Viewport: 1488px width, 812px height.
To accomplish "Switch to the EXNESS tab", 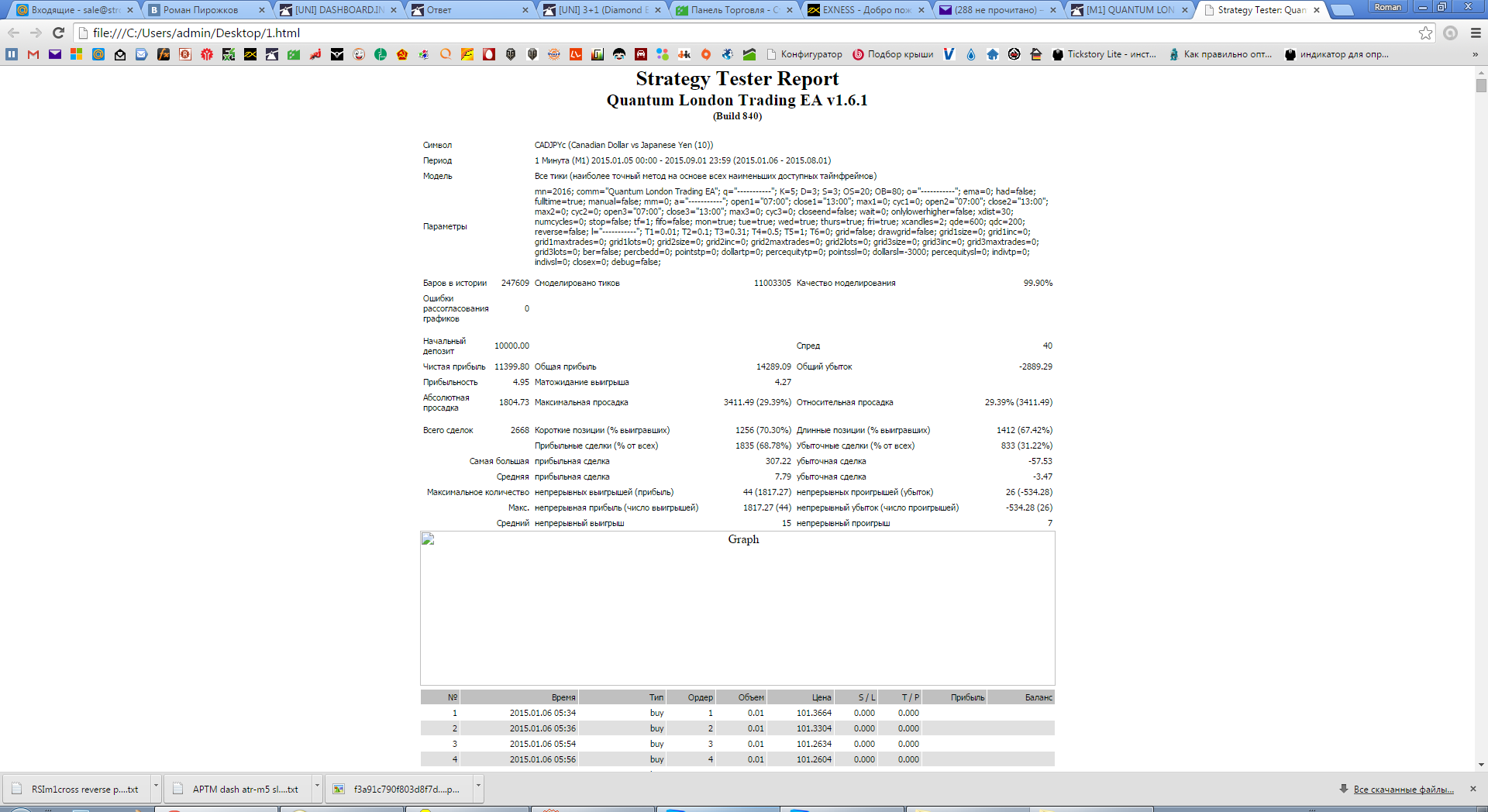I will (x=866, y=10).
